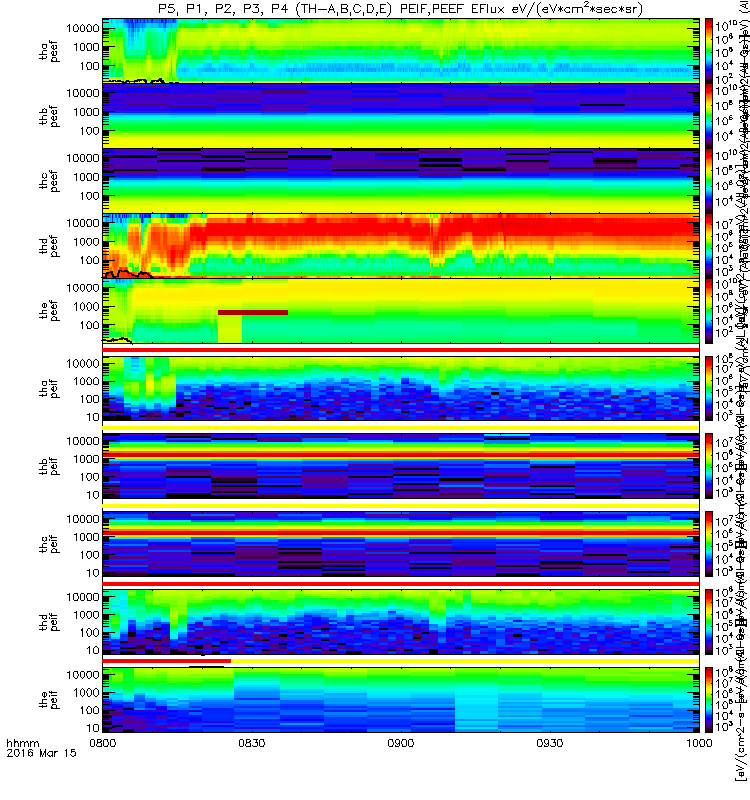
Task: Click the color bar beside the peef panel
Action: coord(709,311)
